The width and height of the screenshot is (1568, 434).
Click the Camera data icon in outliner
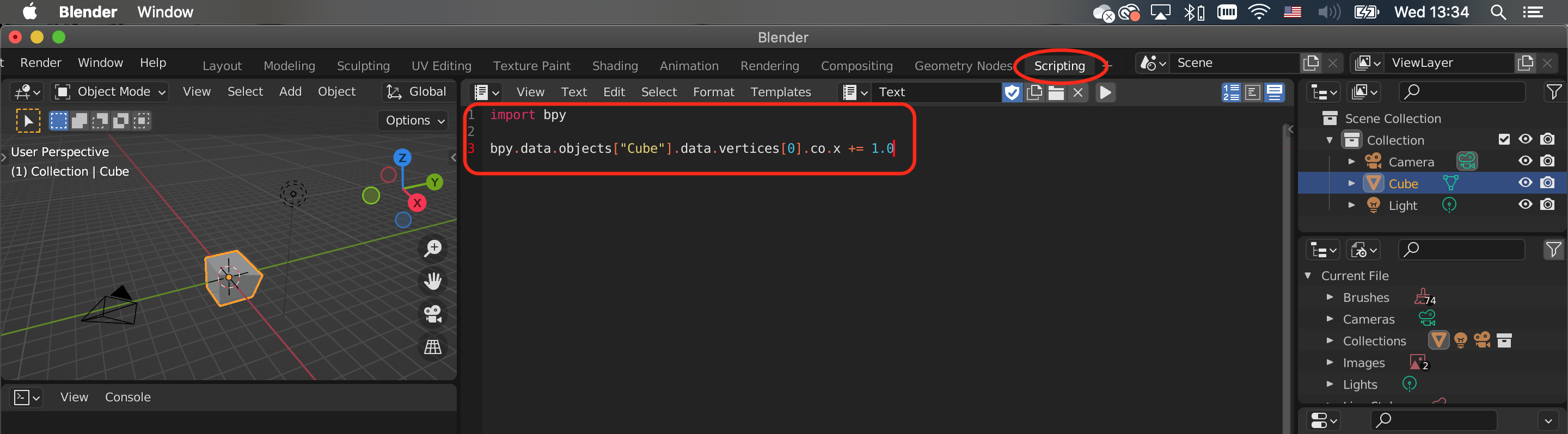tap(1467, 161)
